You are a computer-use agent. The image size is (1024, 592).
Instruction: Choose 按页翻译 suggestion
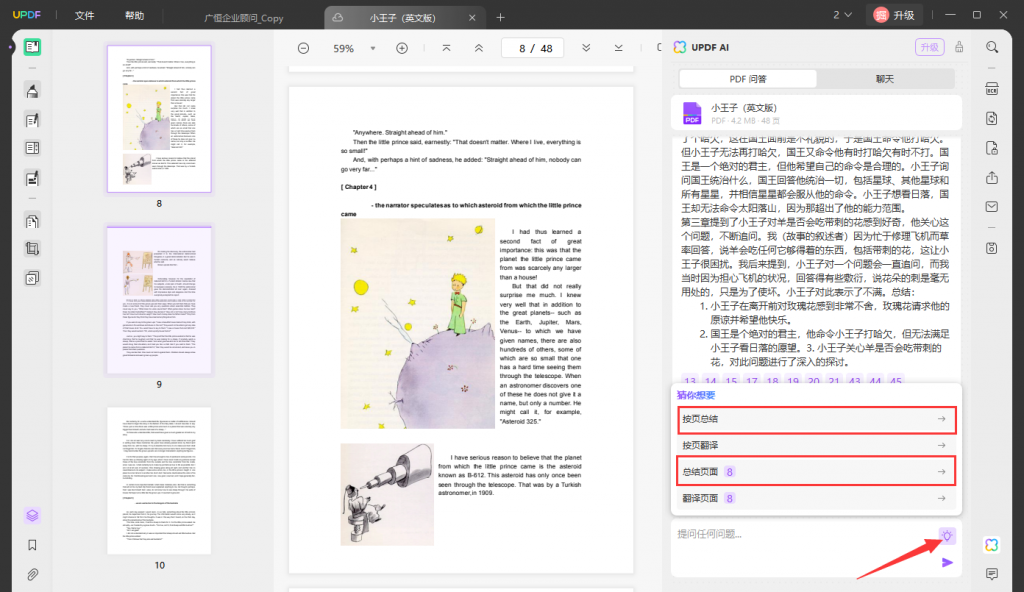point(816,446)
